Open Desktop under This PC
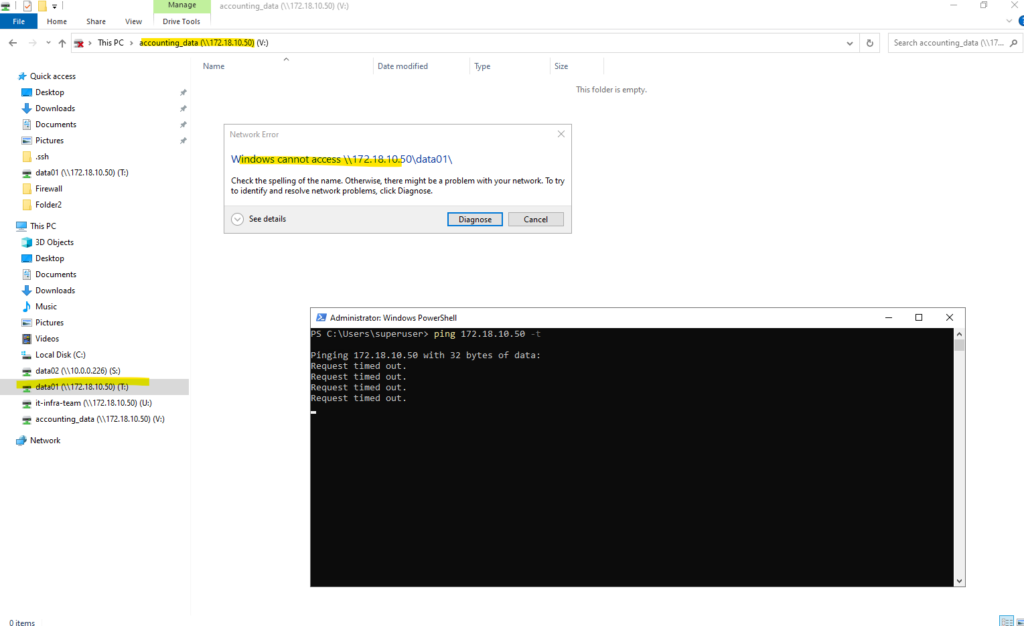The height and width of the screenshot is (626, 1024). (50, 258)
